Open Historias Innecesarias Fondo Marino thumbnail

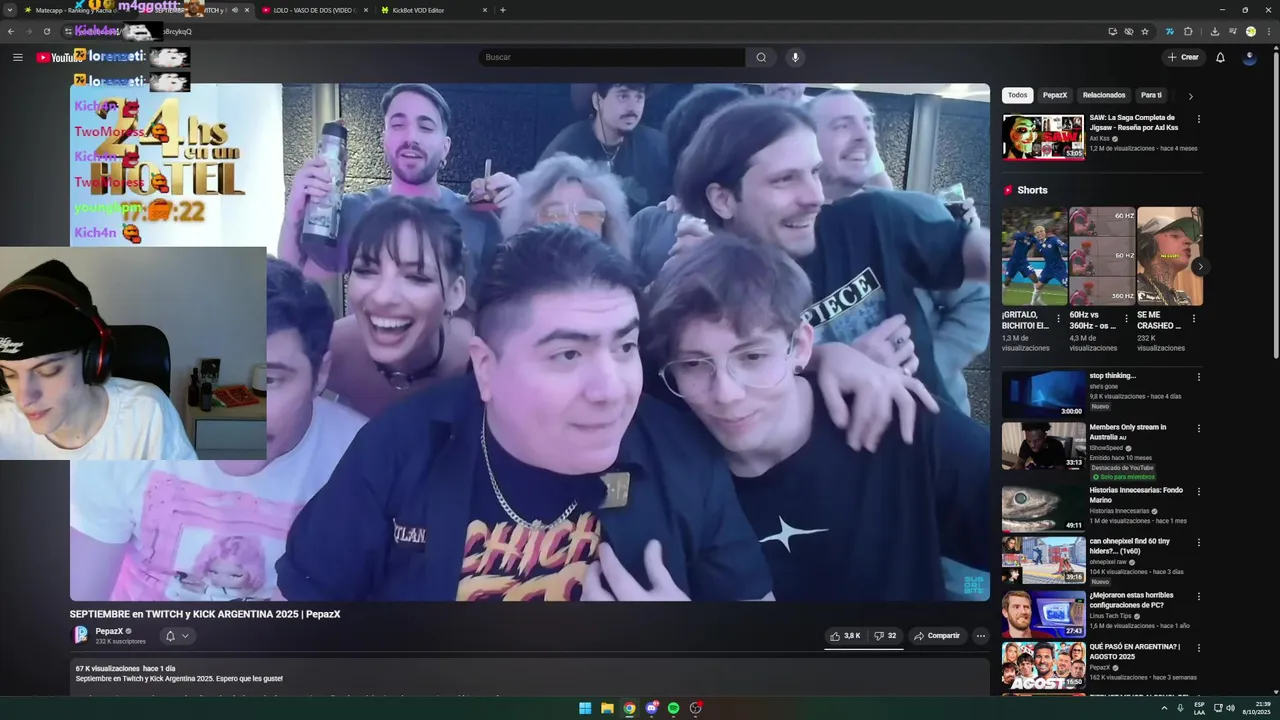[x=1043, y=508]
